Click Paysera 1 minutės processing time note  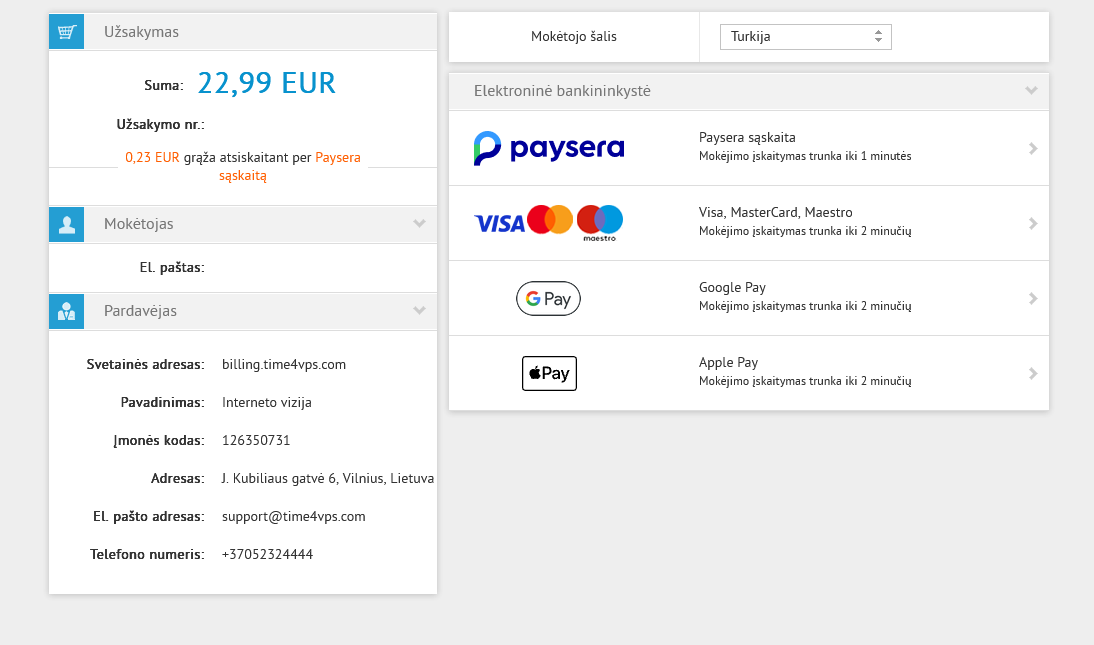tap(805, 156)
